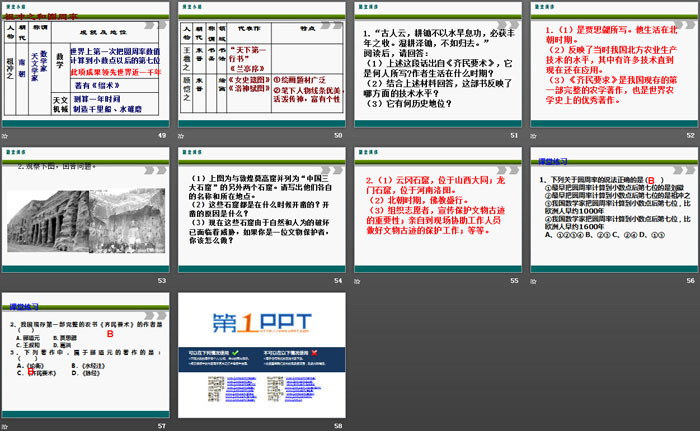Open slide 56 classroom exercise thumbnail

coord(611,208)
